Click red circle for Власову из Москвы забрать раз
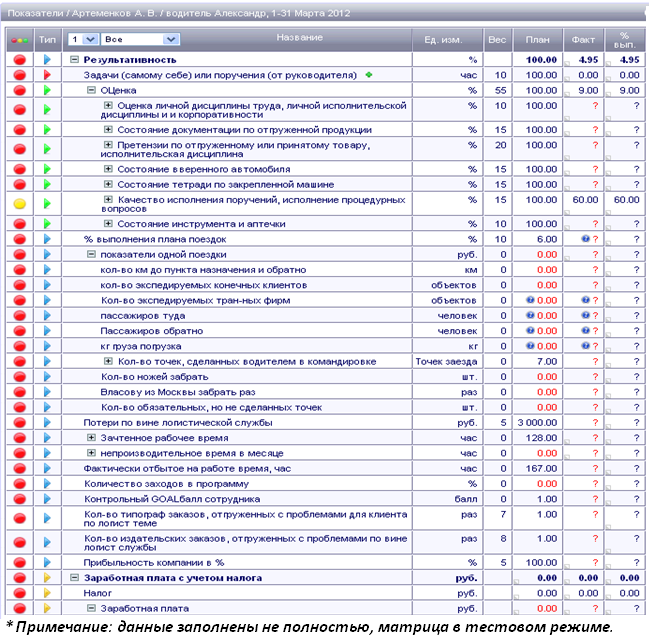 tap(20, 392)
